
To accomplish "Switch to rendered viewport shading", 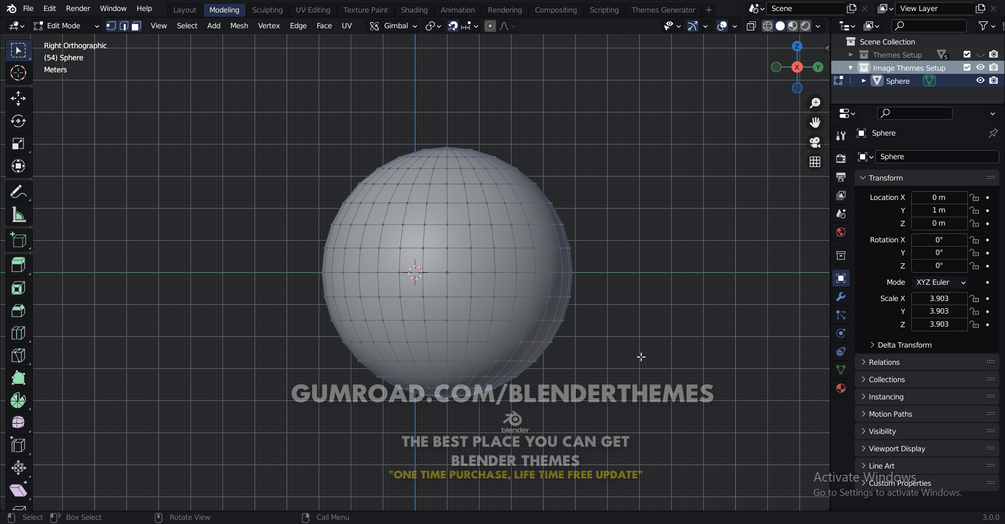I will pyautogui.click(x=806, y=26).
